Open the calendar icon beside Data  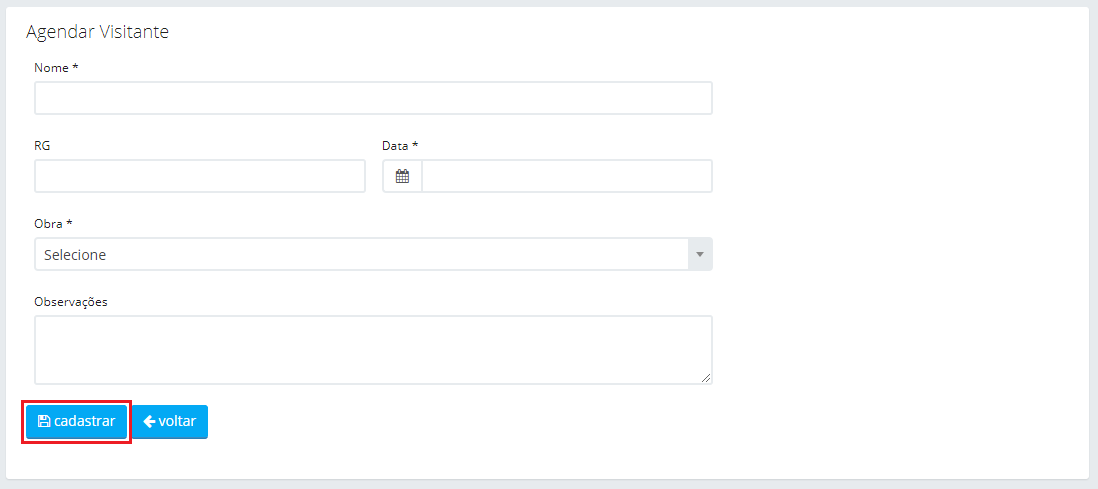tap(402, 176)
